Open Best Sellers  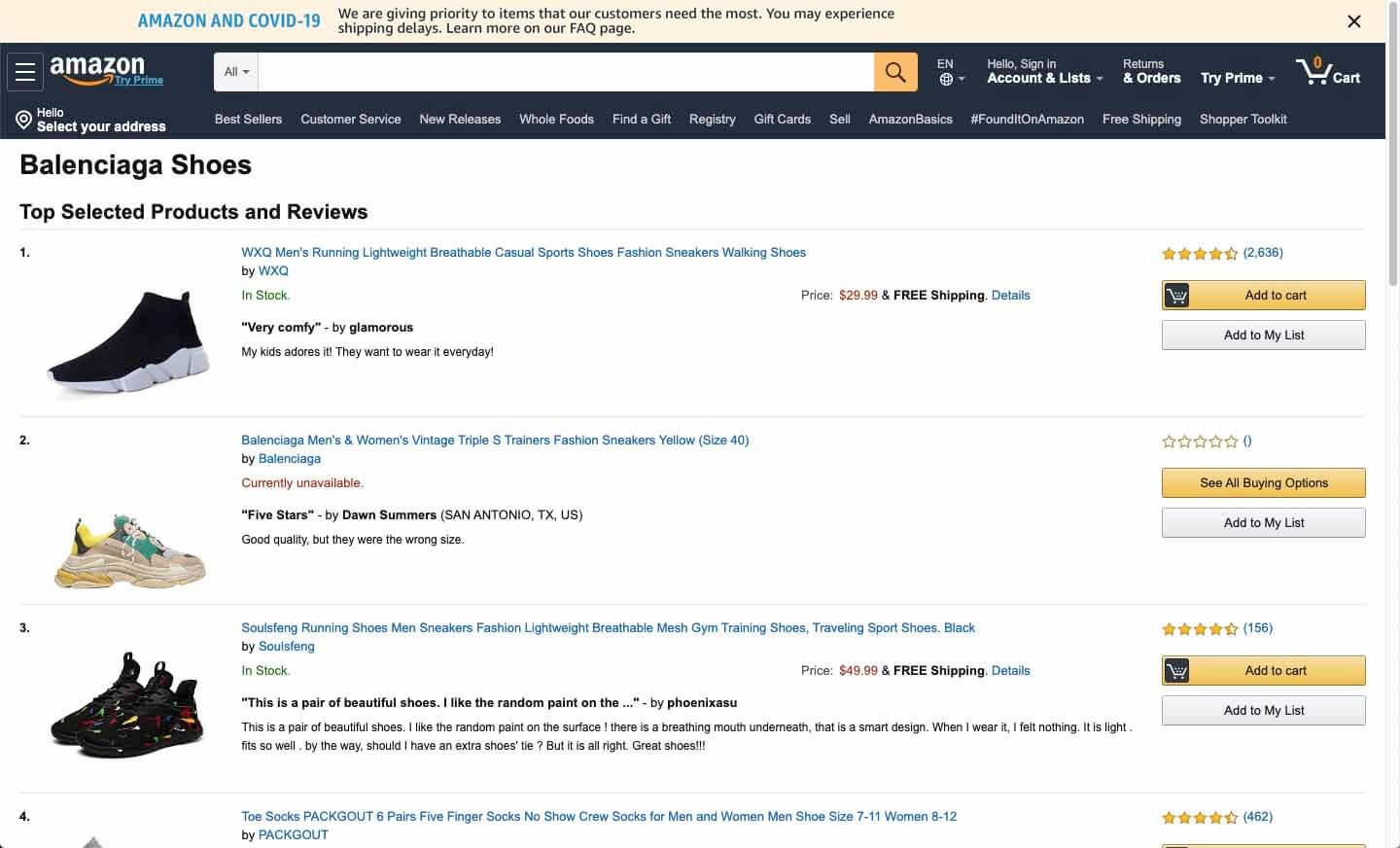click(248, 119)
